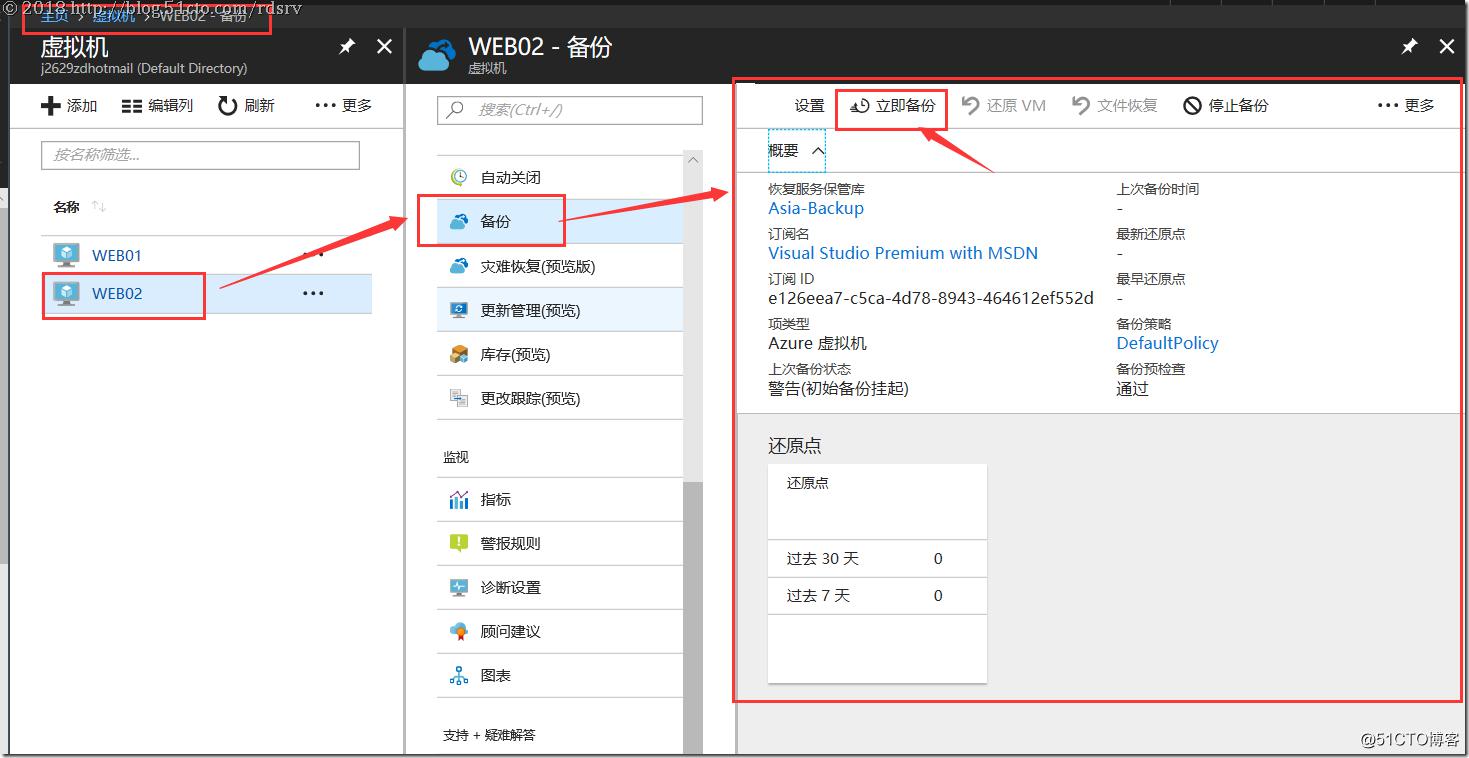Click the 刷新 refresh icon
Screen dimensions: 1469x758
227,106
